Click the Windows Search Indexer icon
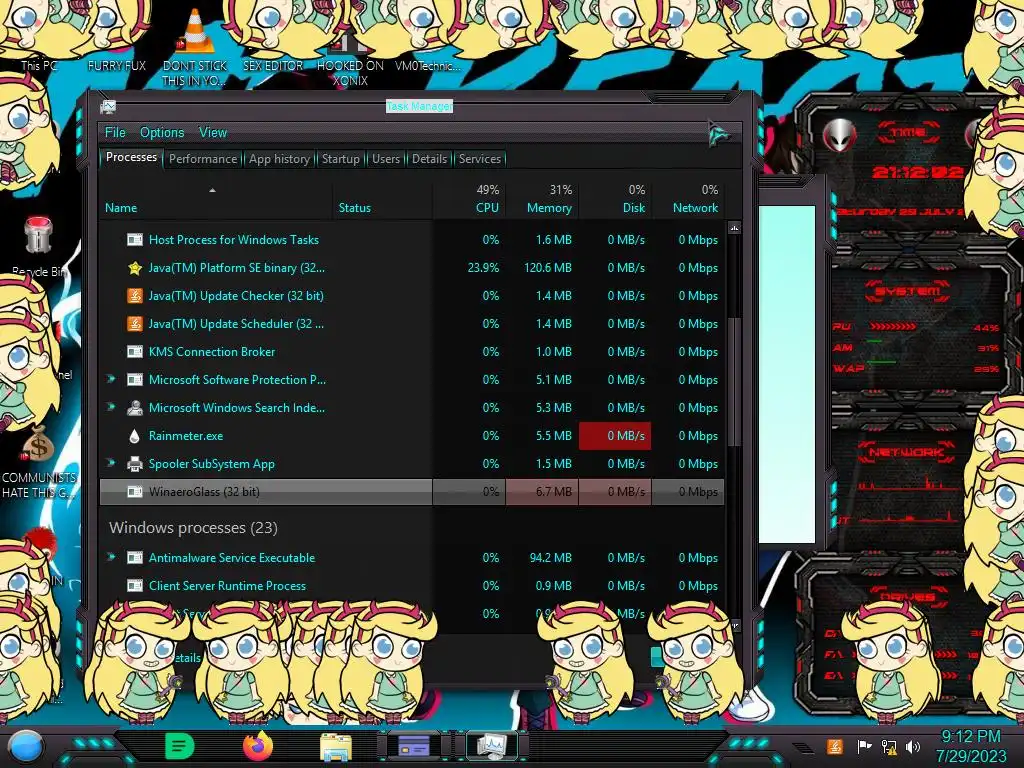1024x768 pixels. pos(135,408)
